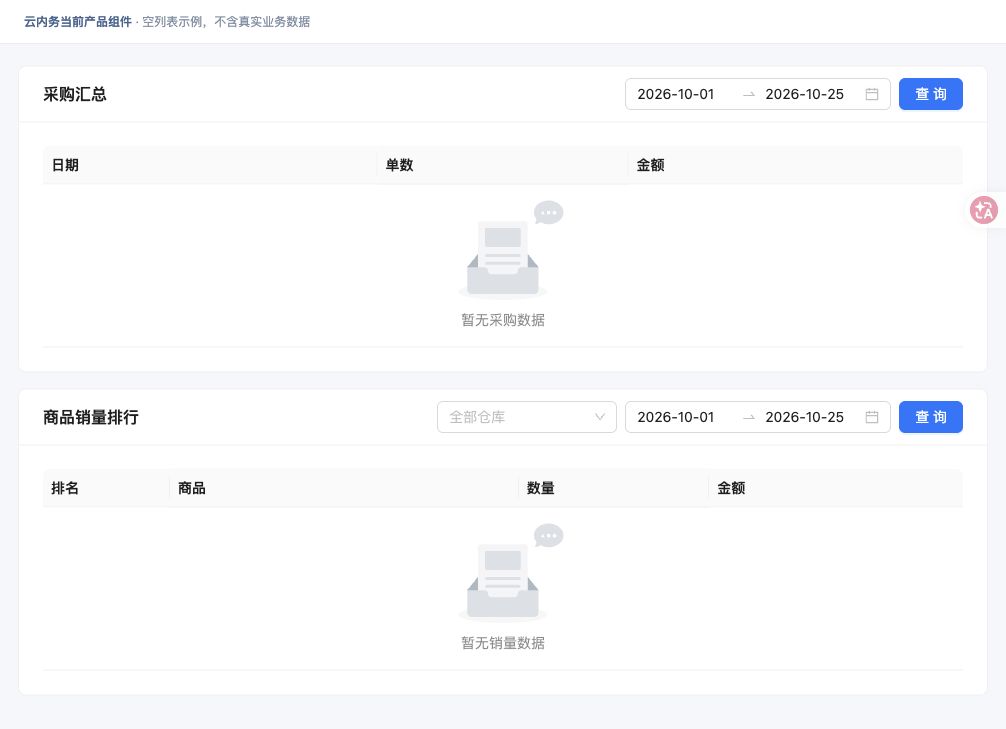Open calendar icon in 商品销量排行 date range
This screenshot has height=729, width=1006.
tap(872, 417)
